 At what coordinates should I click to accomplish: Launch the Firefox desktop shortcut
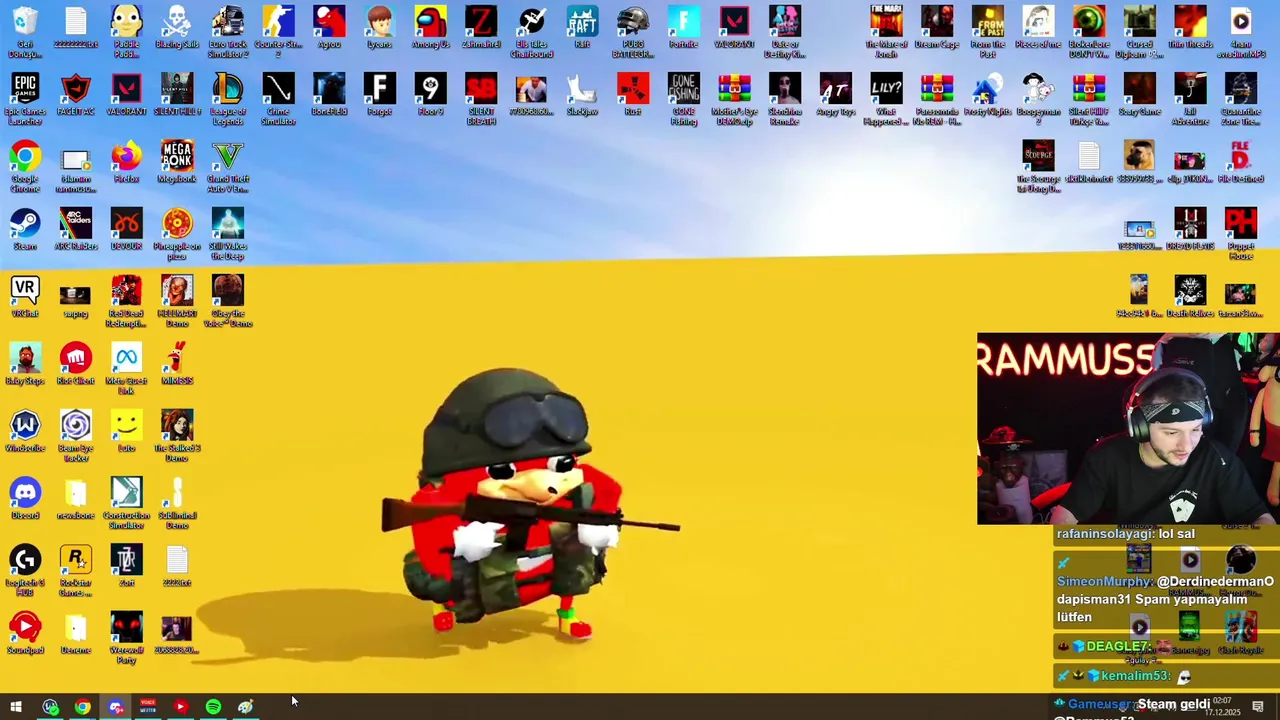pos(126,162)
